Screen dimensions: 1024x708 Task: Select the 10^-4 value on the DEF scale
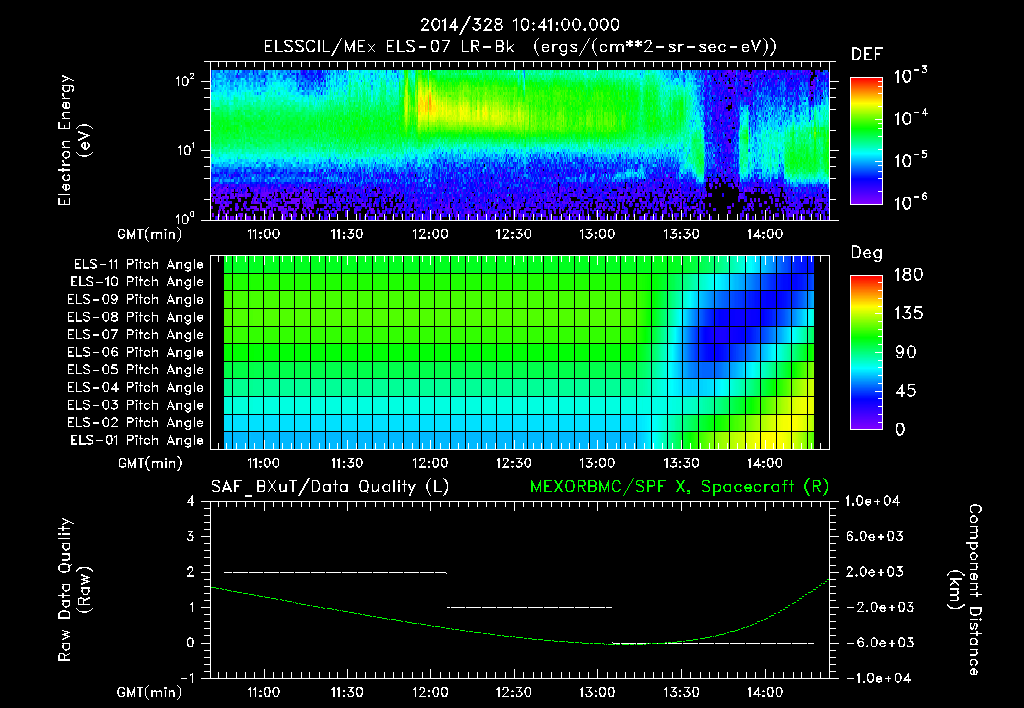pos(910,118)
